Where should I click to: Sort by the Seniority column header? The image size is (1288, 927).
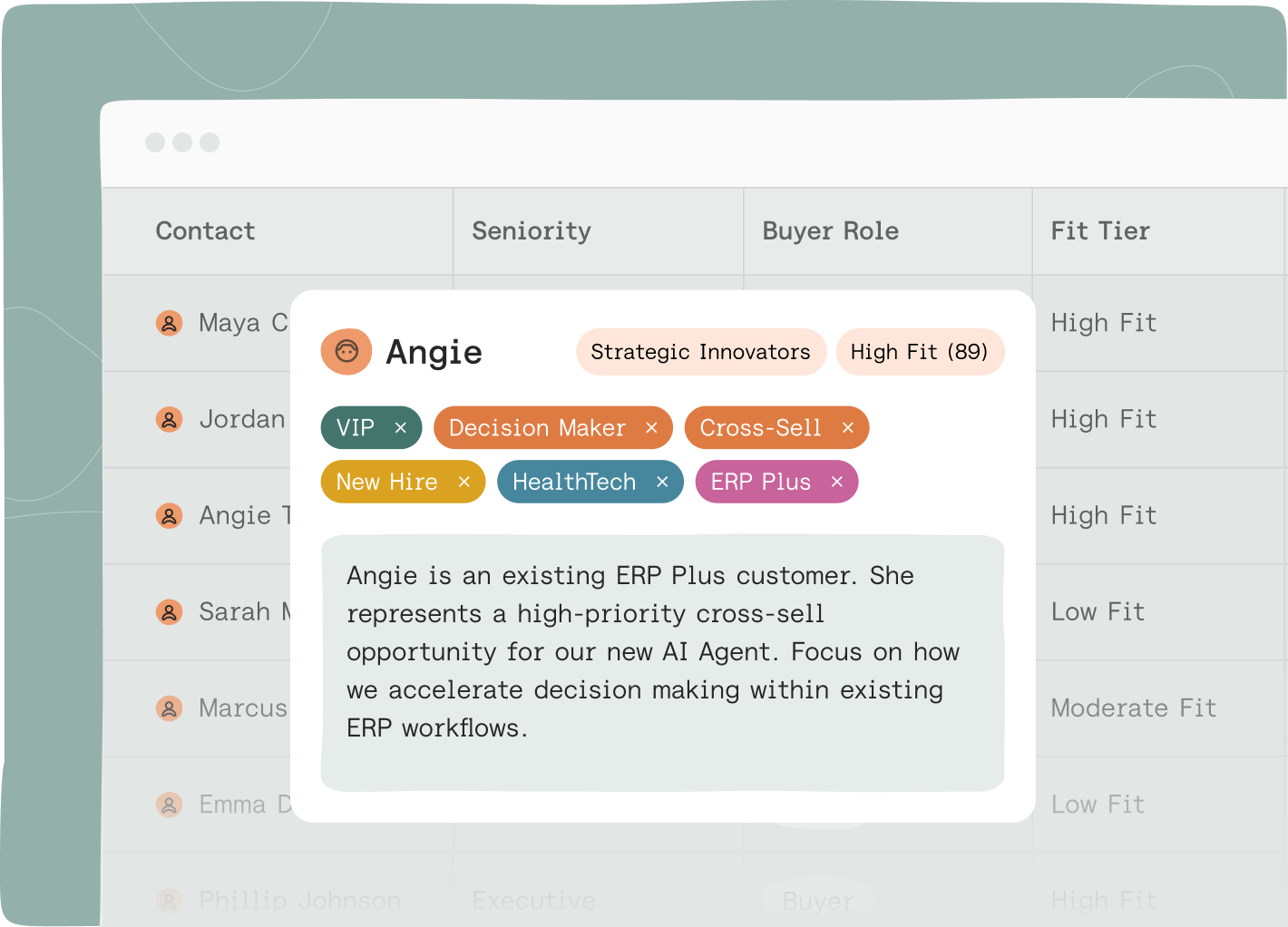532,231
